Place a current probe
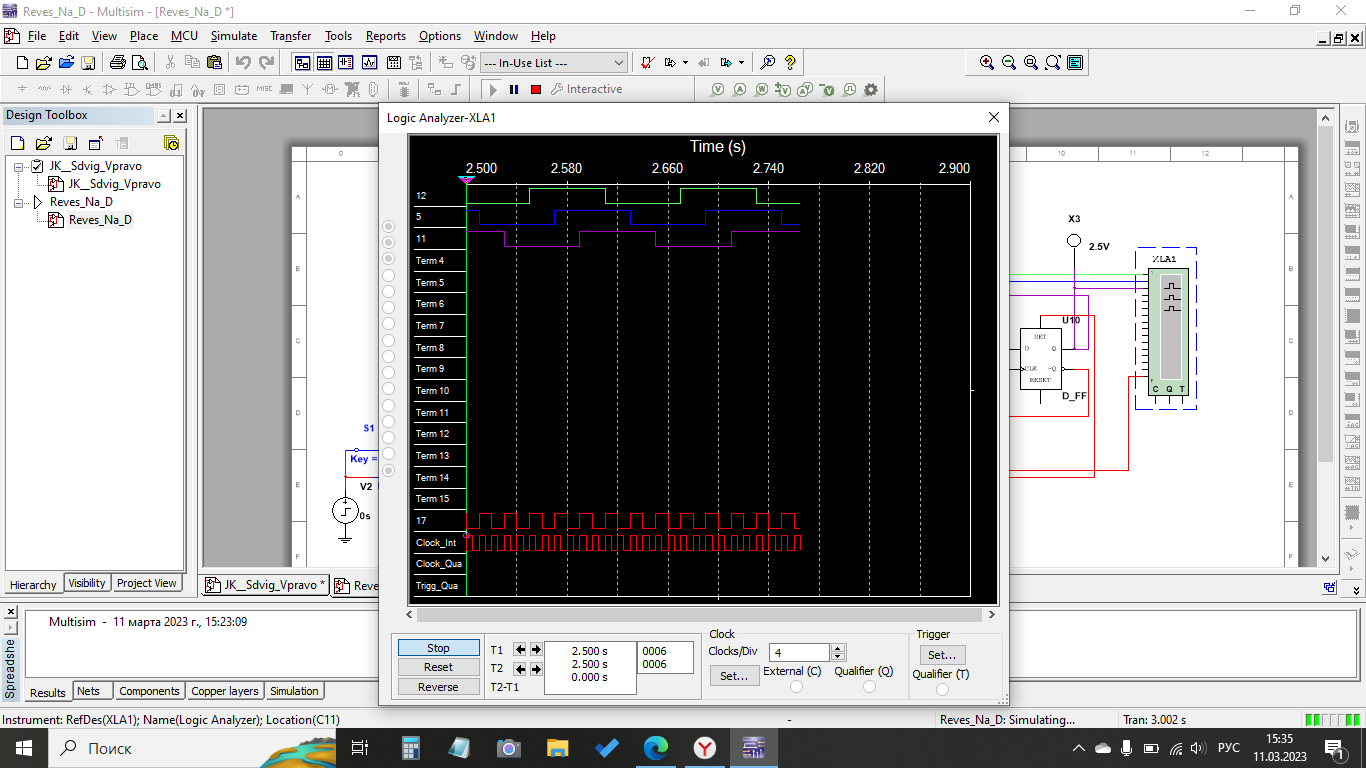The image size is (1366, 768). (740, 89)
